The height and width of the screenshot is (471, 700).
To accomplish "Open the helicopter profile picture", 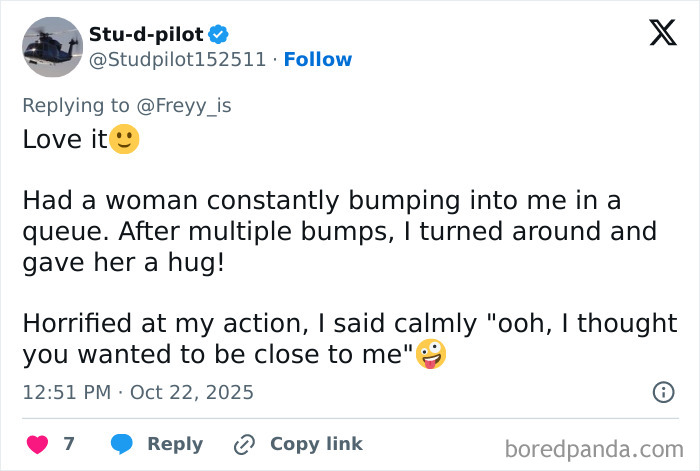I will coord(51,47).
